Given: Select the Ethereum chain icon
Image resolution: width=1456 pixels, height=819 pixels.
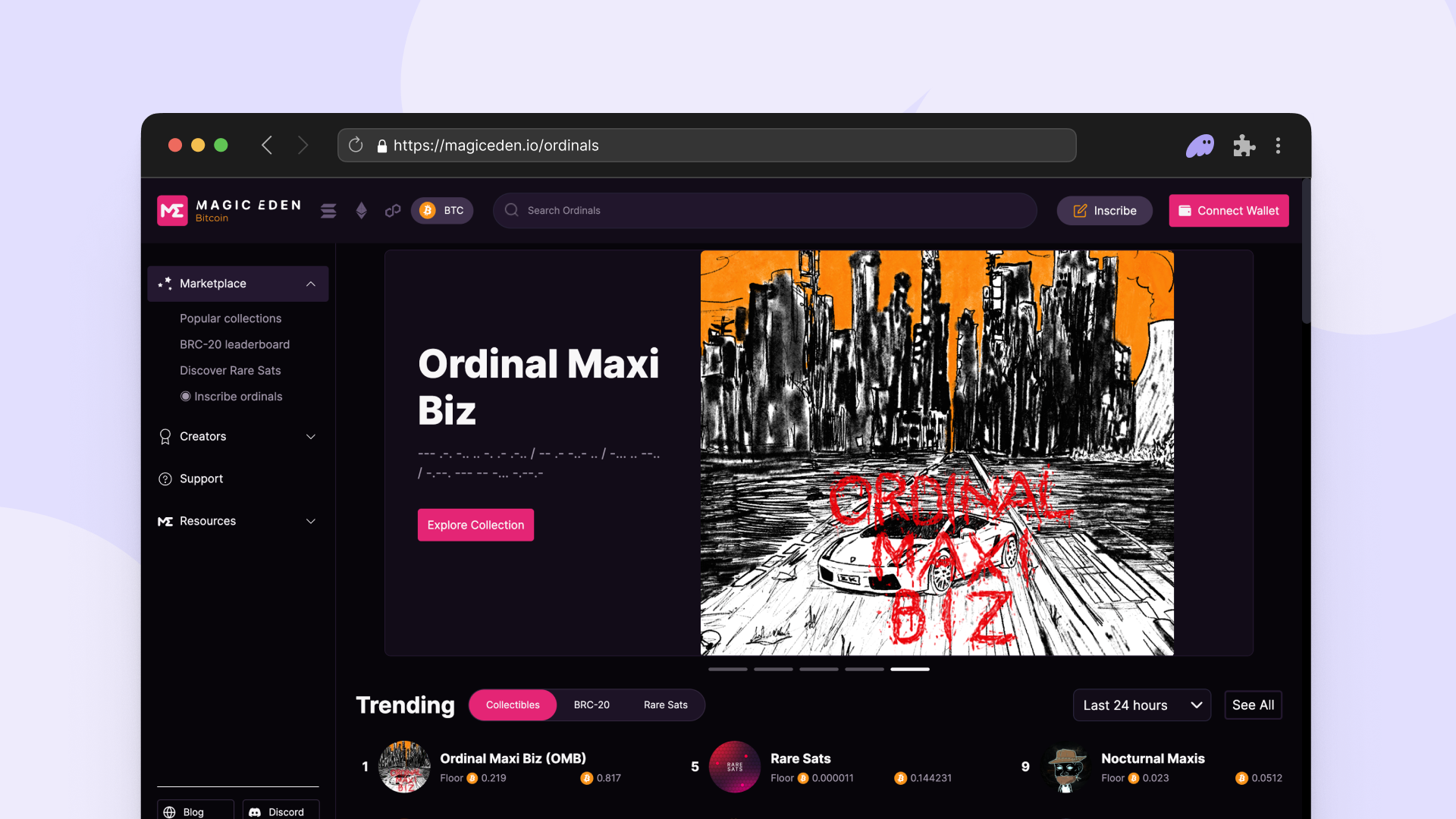Looking at the screenshot, I should click(x=362, y=211).
